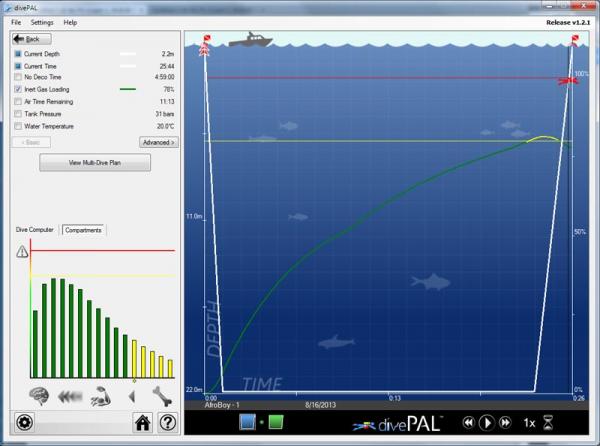Image resolution: width=600 pixels, height=446 pixels.
Task: Click the bone tissue icon
Action: pos(162,394)
